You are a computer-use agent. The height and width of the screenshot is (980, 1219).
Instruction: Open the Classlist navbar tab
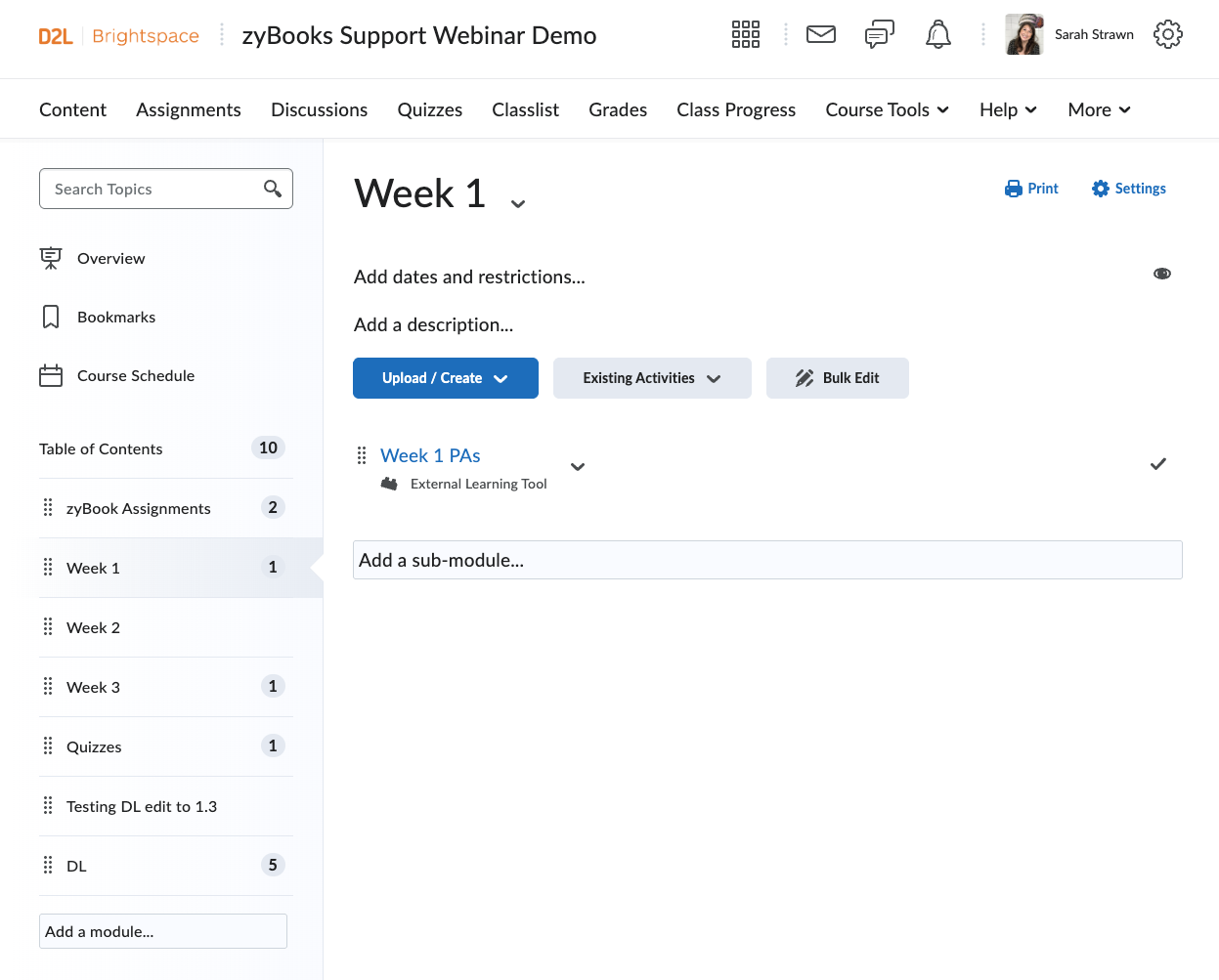526,109
